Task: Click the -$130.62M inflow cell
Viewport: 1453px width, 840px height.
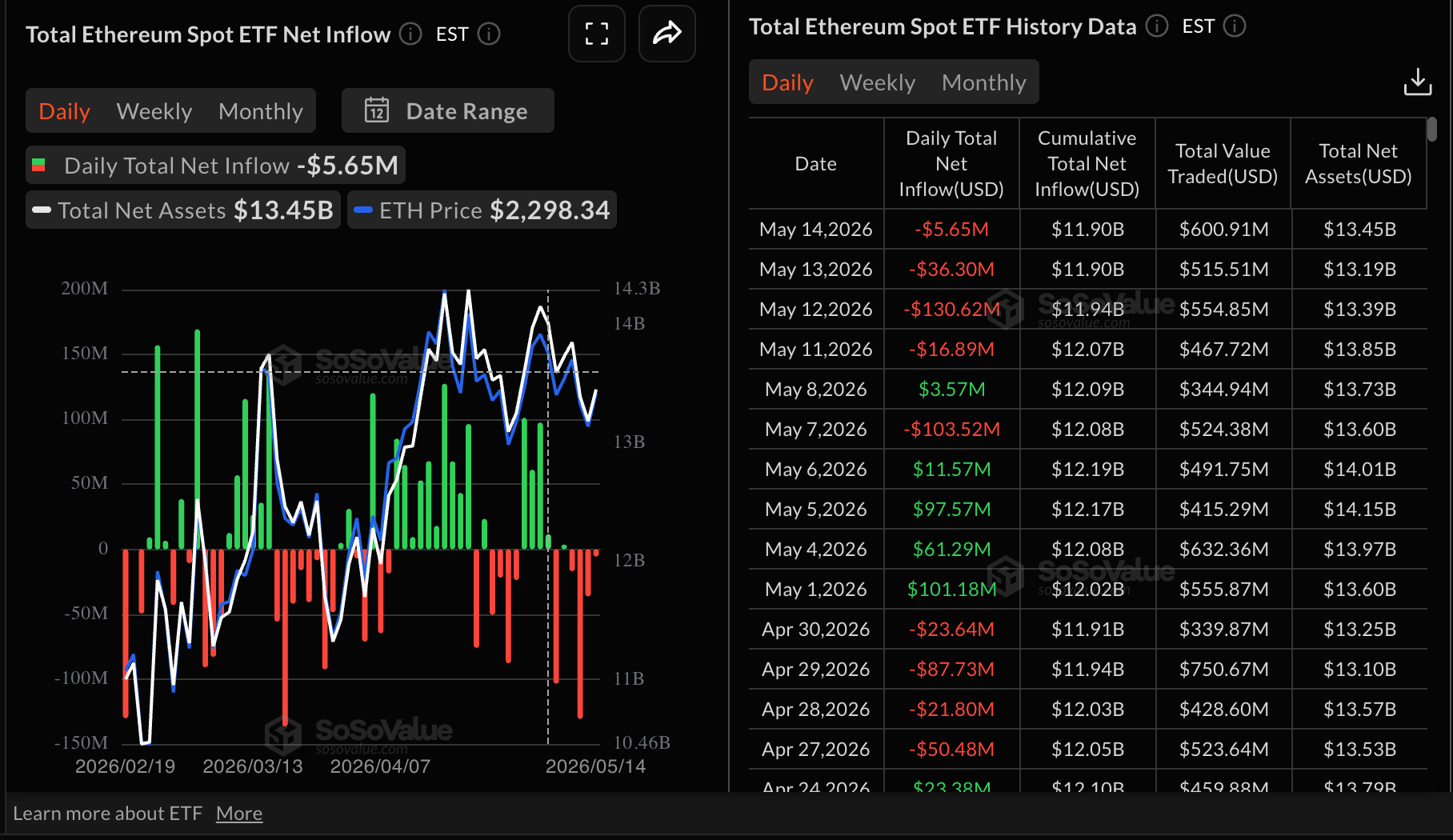Action: pyautogui.click(x=951, y=310)
